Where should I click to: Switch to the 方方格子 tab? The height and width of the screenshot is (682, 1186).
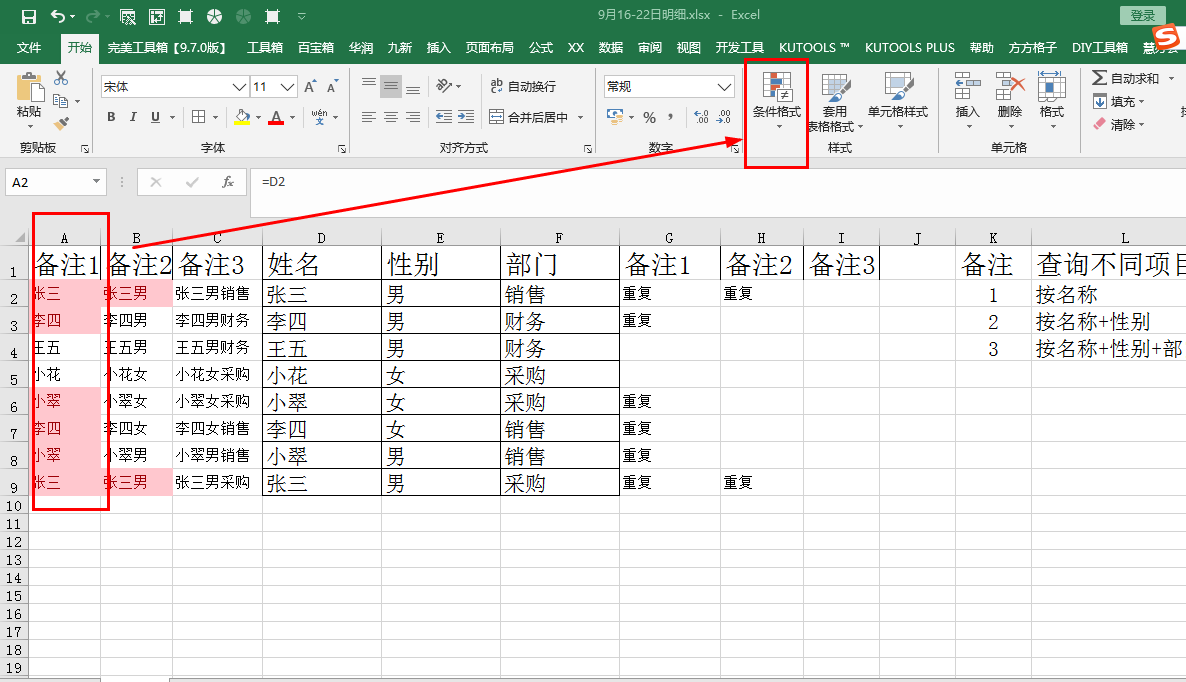(x=1032, y=48)
